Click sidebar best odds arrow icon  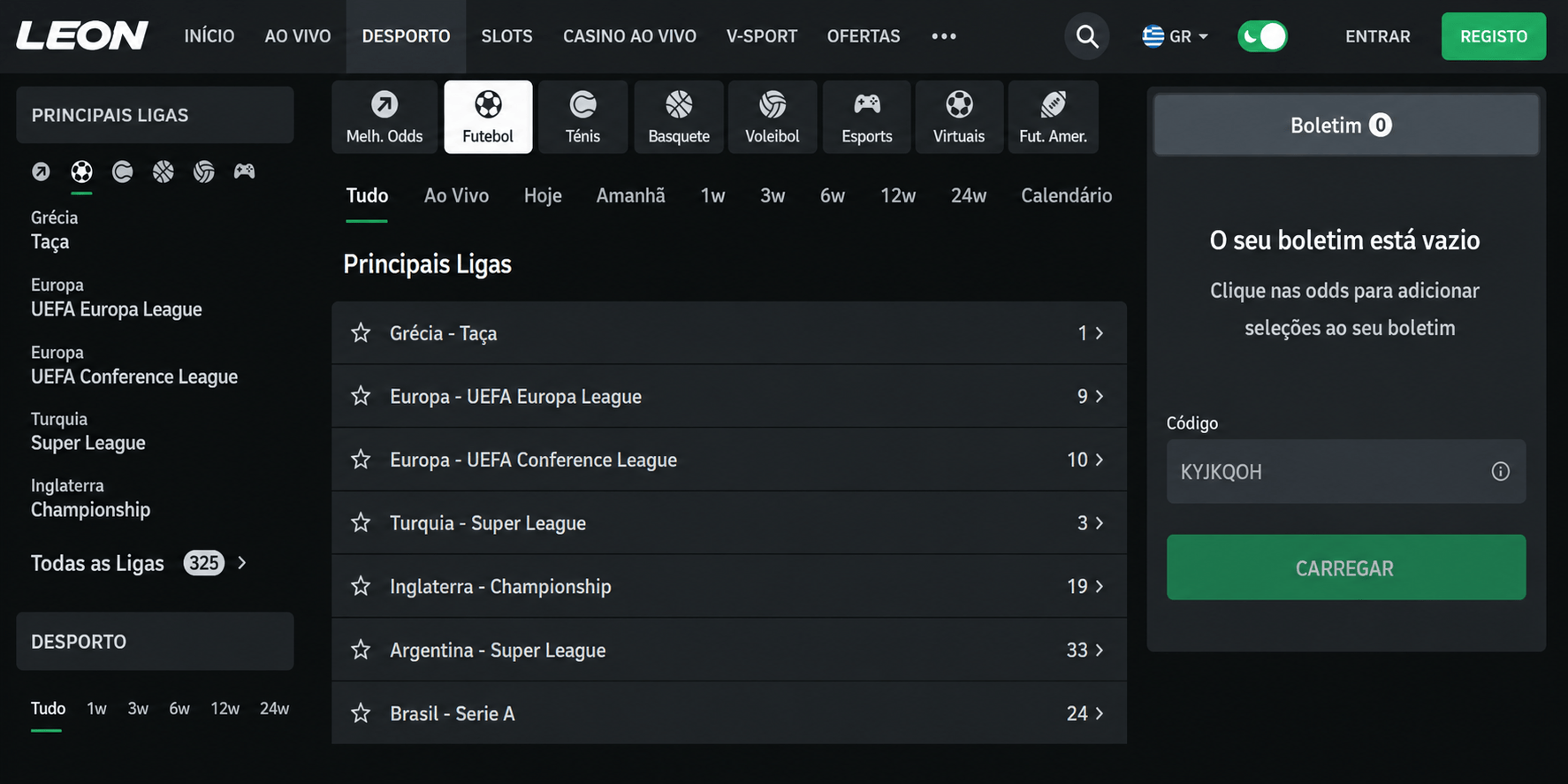pyautogui.click(x=41, y=171)
